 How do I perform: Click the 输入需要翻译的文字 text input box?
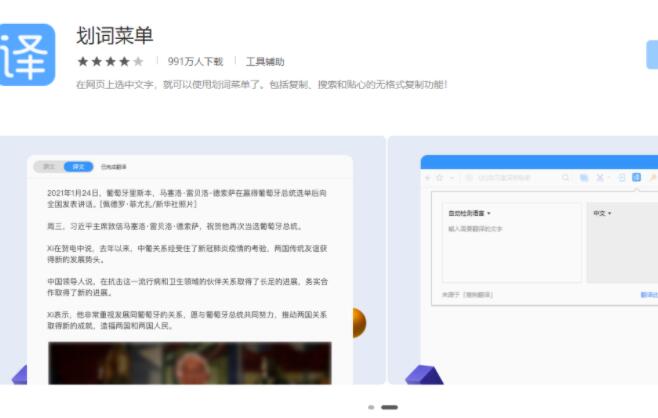point(512,243)
